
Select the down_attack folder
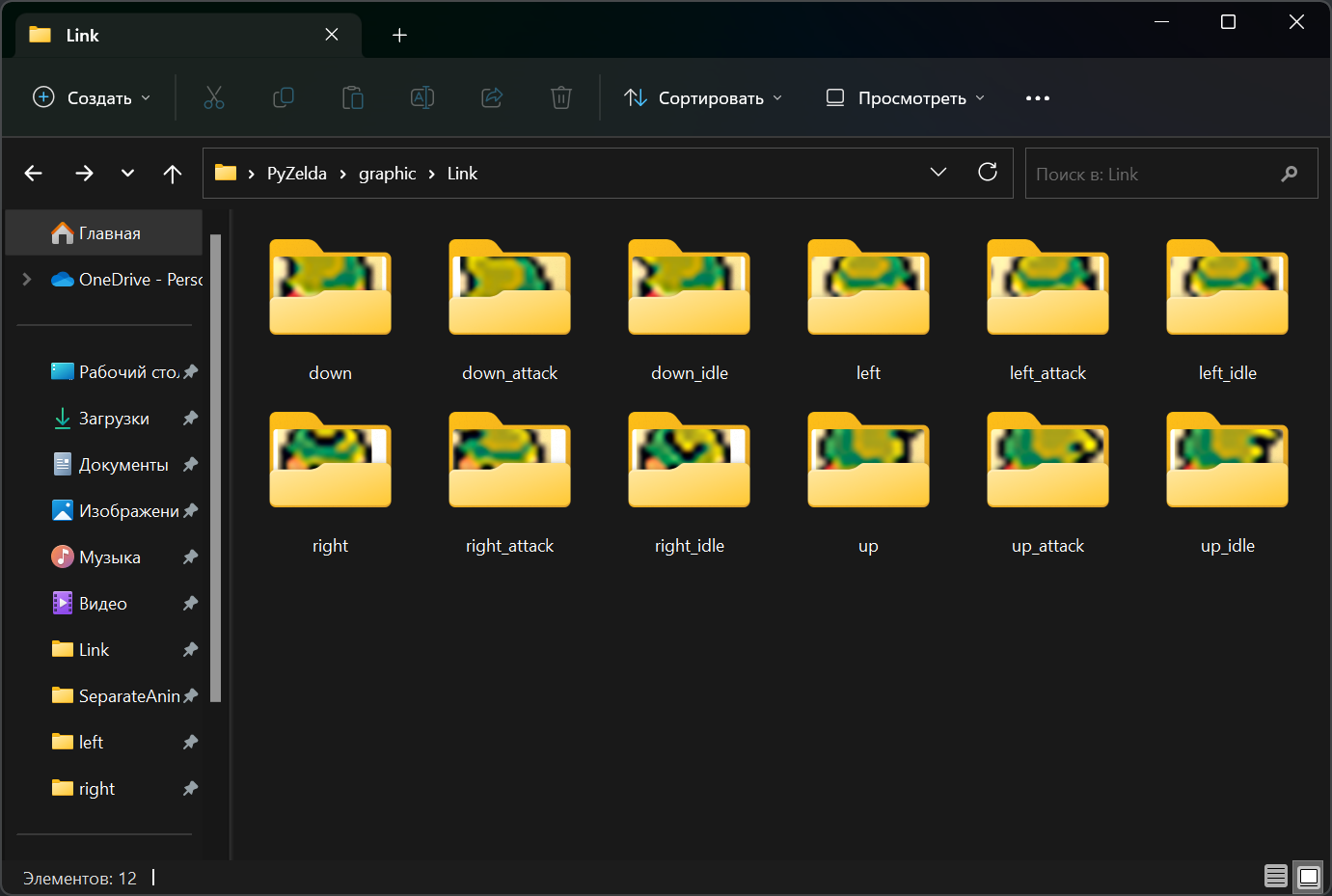pos(509,311)
